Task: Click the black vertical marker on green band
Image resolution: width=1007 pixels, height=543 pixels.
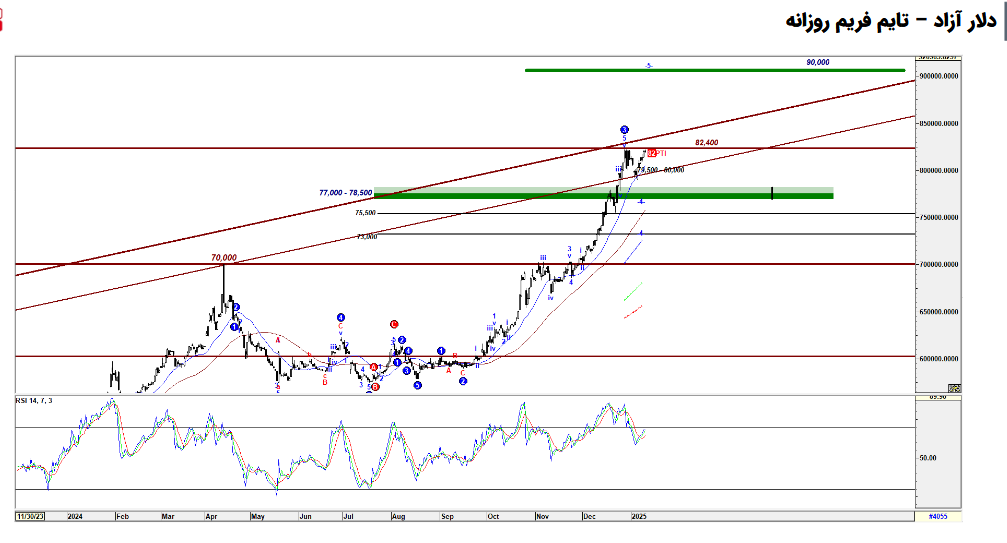Action: pos(772,193)
